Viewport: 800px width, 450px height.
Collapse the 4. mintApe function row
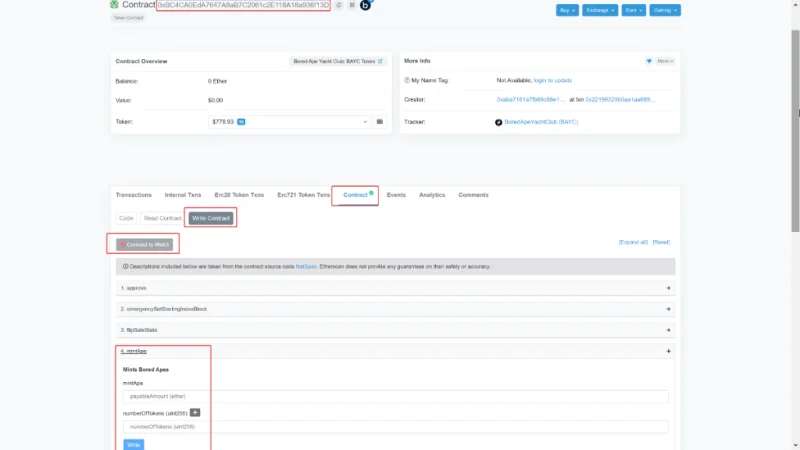(395, 351)
